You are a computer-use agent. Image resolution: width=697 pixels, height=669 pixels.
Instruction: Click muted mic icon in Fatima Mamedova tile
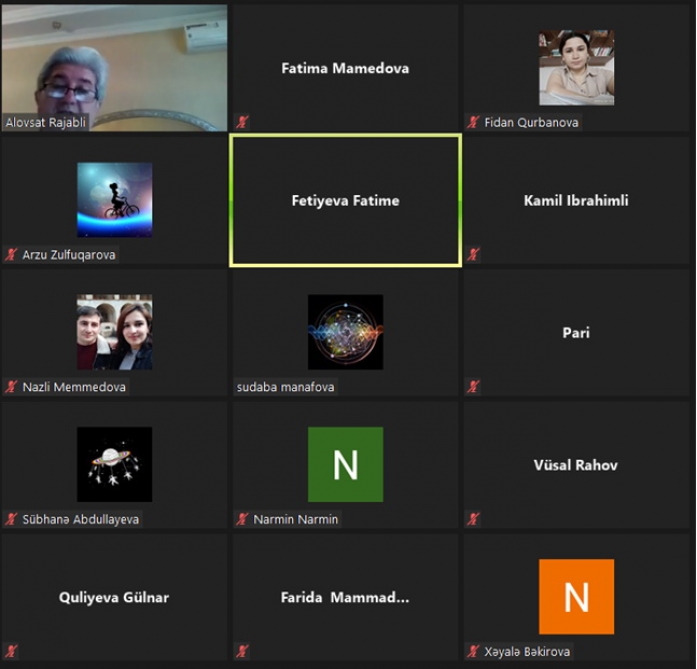click(242, 122)
